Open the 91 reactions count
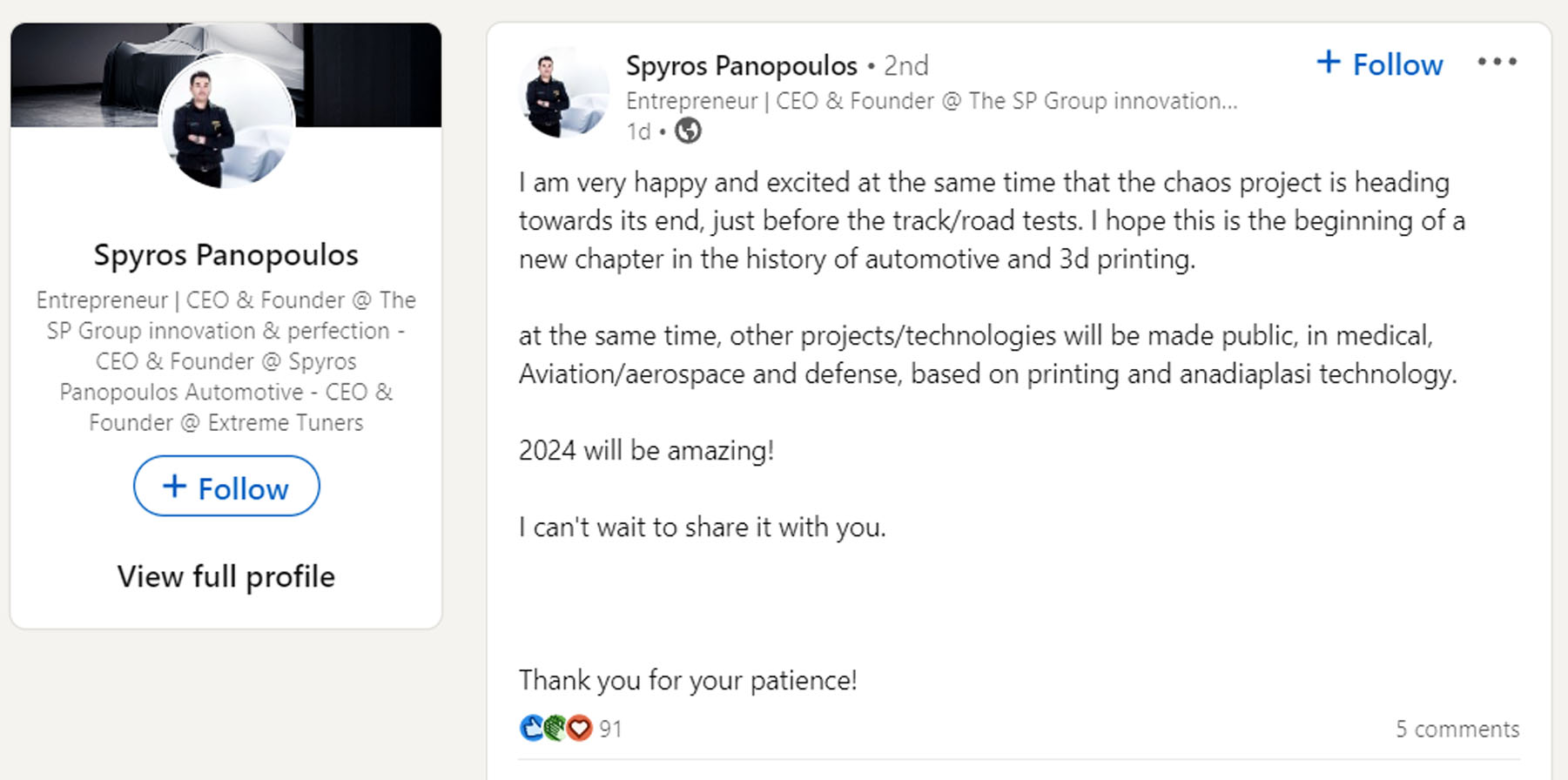The image size is (1568, 780). (x=610, y=729)
